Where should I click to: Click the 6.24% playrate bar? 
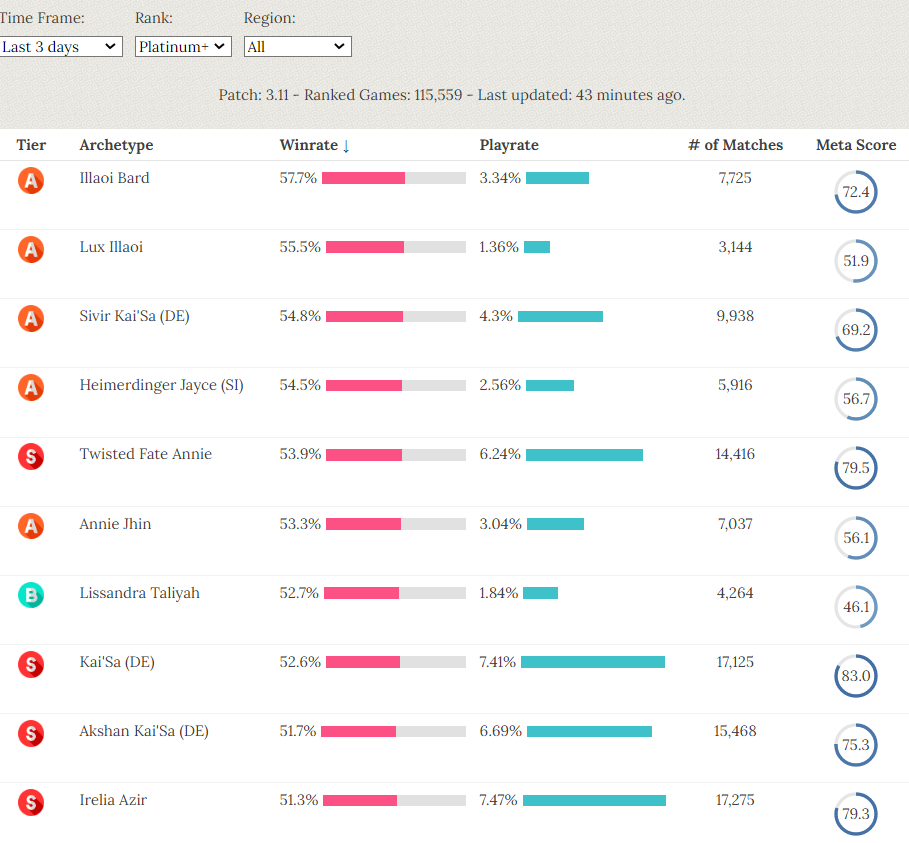click(584, 455)
